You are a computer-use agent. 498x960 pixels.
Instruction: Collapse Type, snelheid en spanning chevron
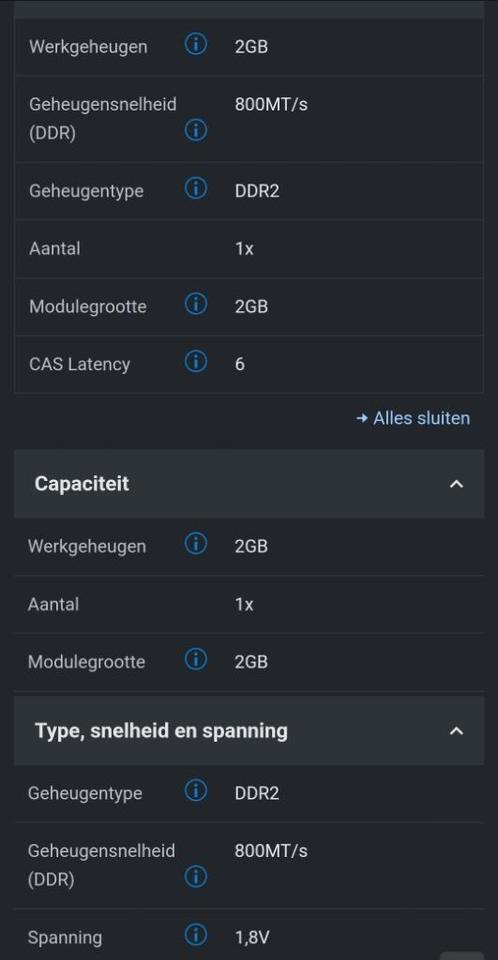point(456,731)
